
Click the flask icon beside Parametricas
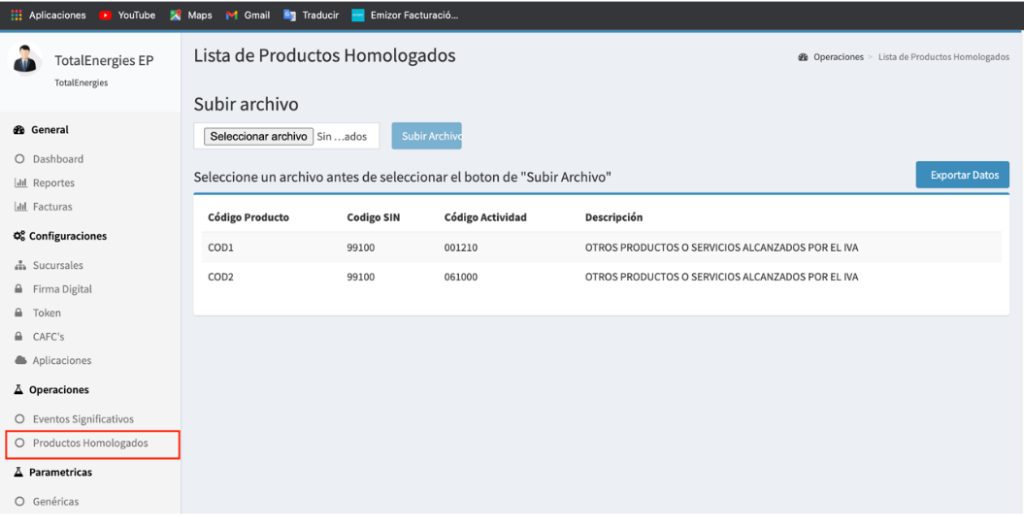tap(19, 473)
